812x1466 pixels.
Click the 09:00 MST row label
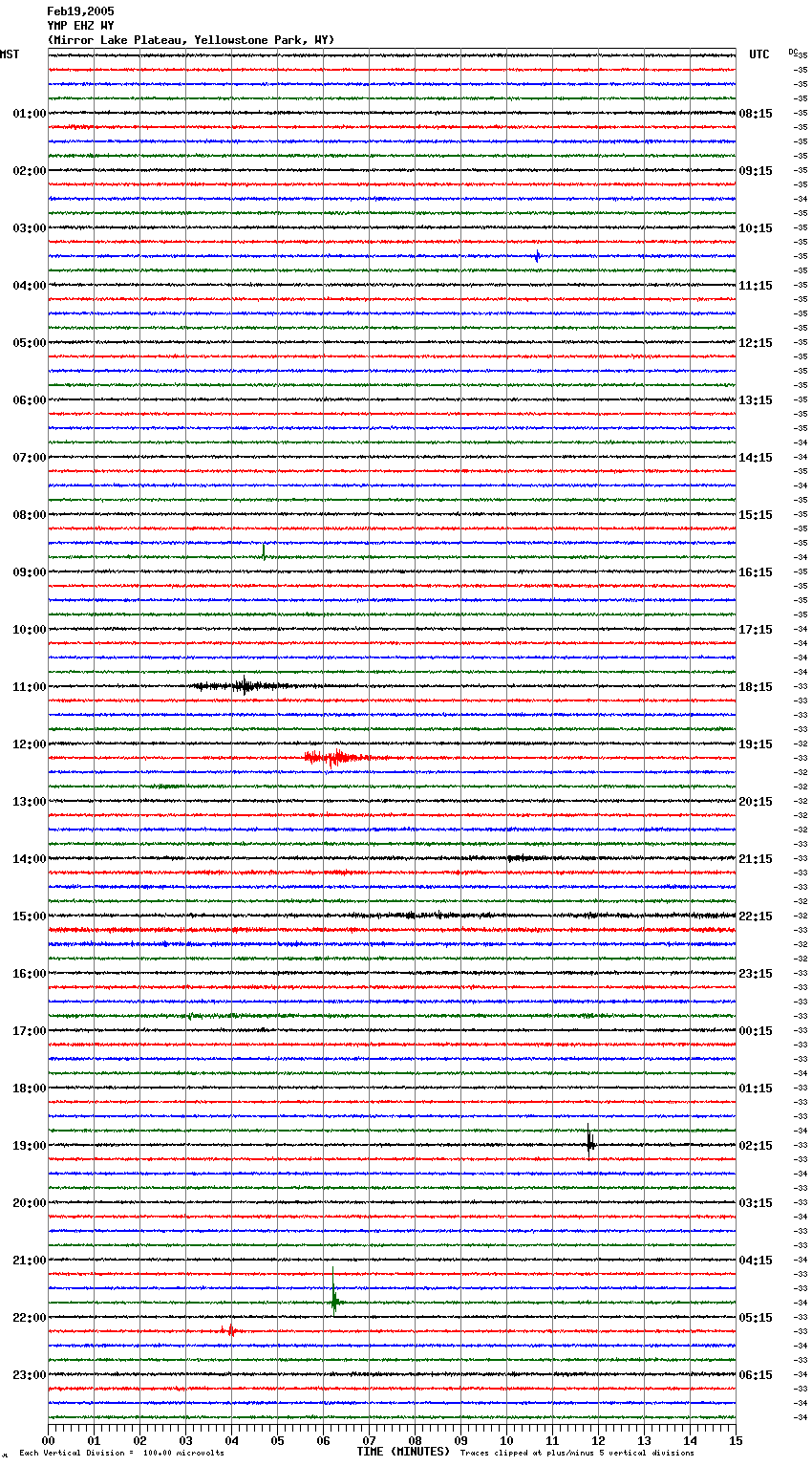[x=30, y=572]
